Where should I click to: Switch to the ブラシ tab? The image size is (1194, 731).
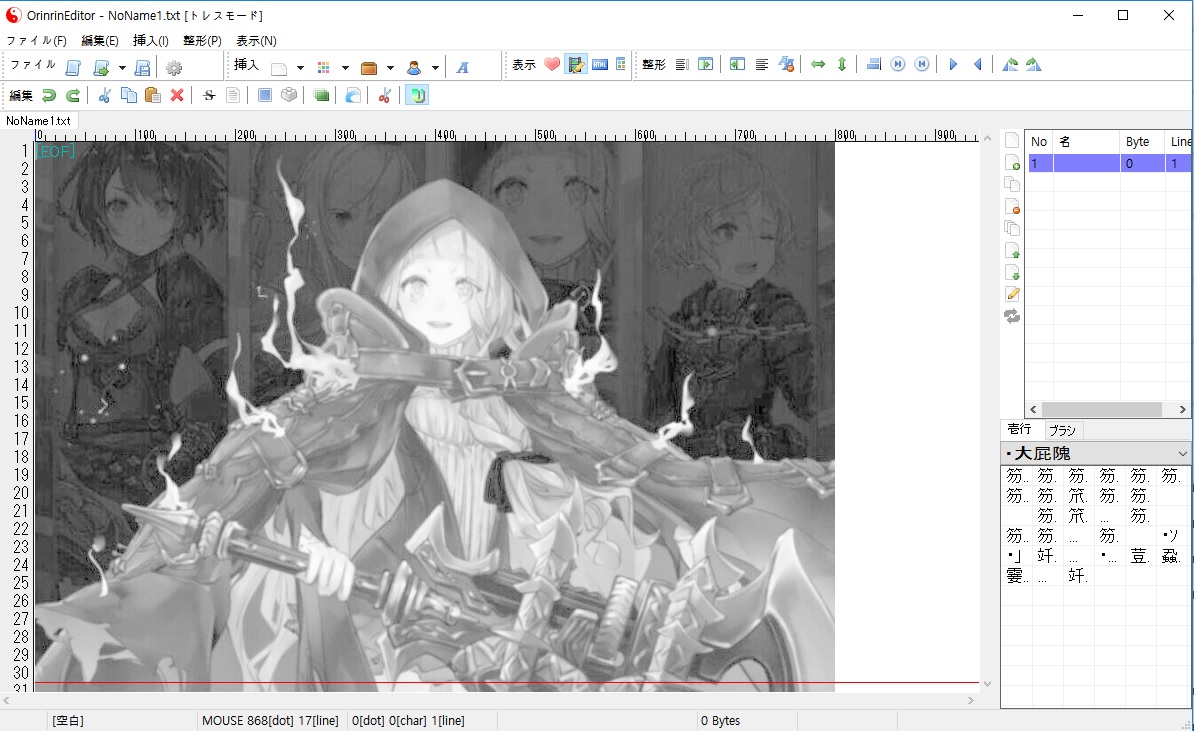[1062, 430]
